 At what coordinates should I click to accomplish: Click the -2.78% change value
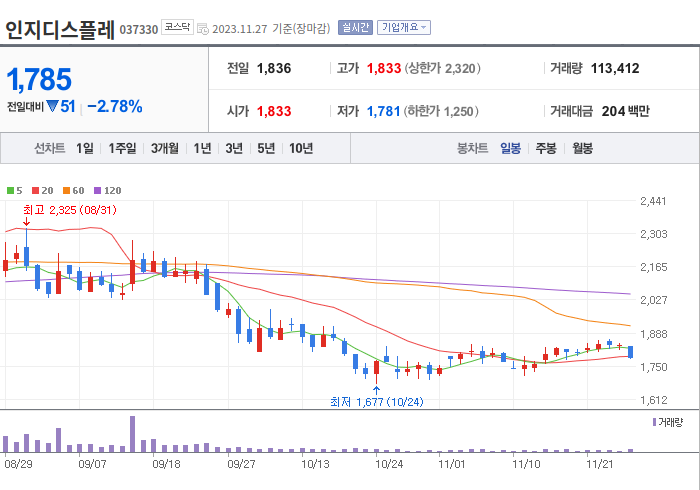pyautogui.click(x=115, y=106)
